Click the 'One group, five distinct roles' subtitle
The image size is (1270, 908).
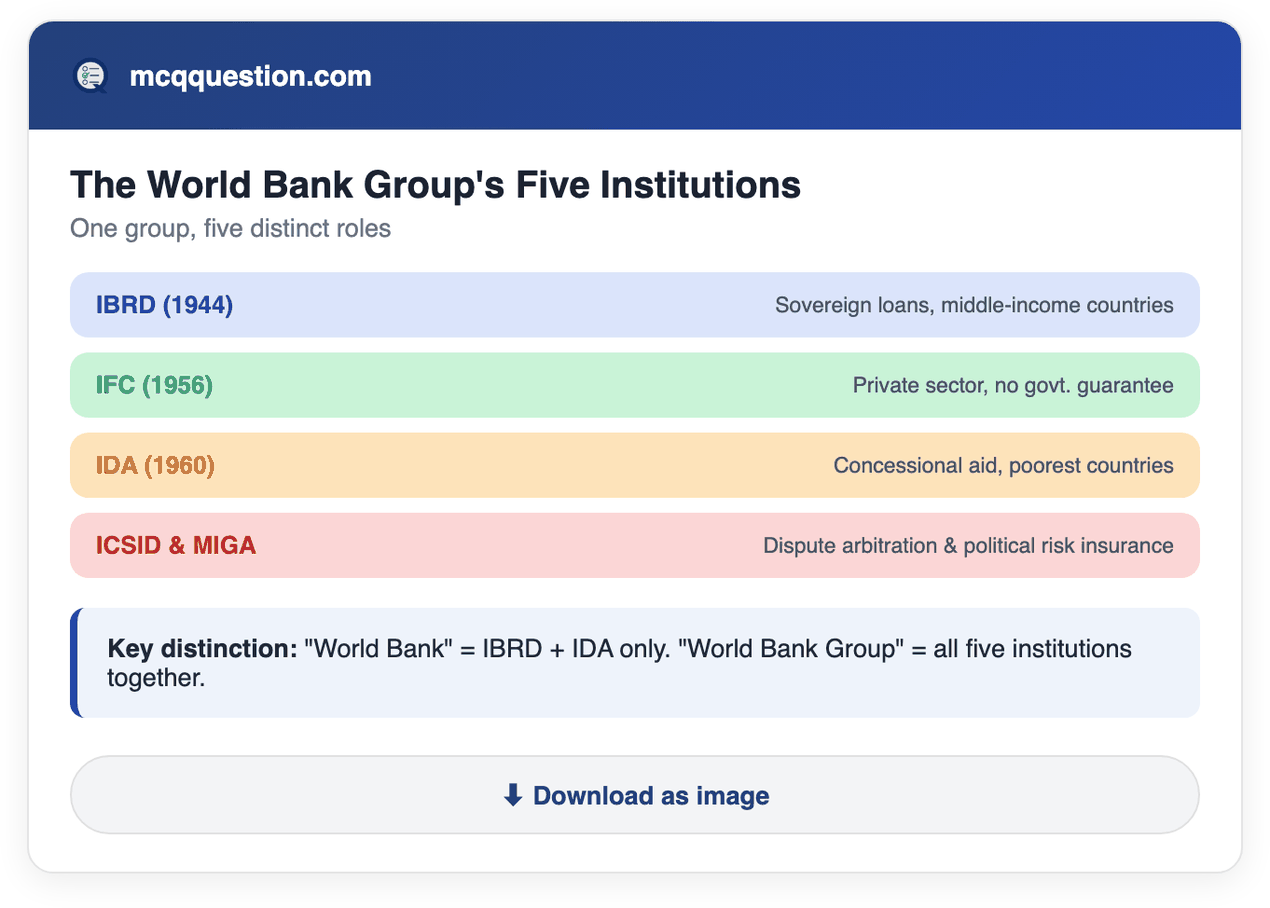pyautogui.click(x=230, y=229)
